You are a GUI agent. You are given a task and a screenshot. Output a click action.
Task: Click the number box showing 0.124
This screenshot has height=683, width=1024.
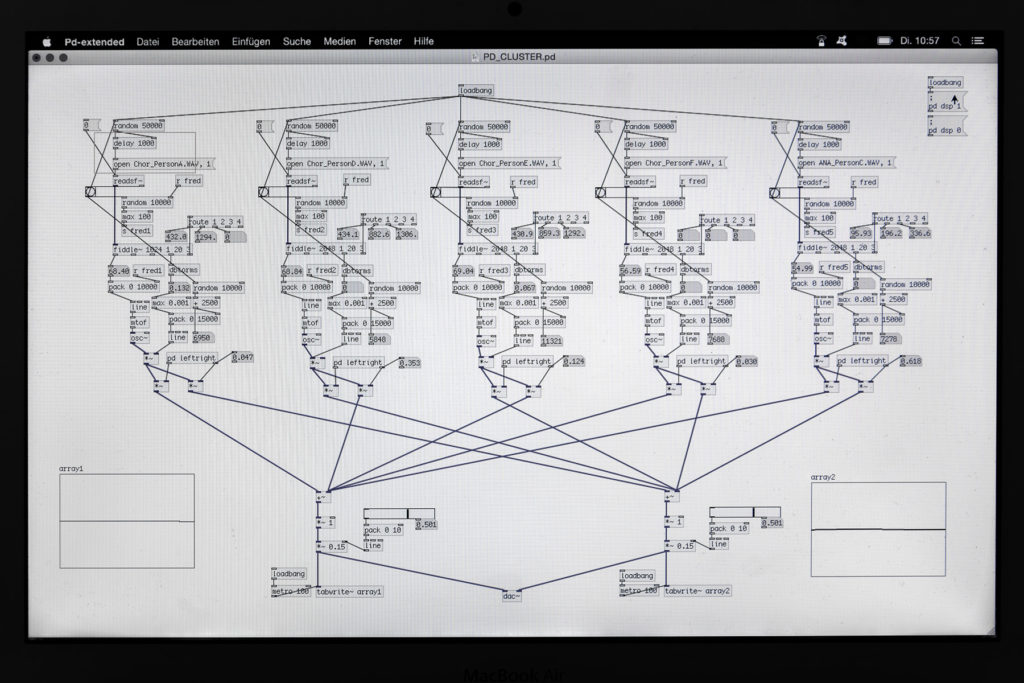coord(574,362)
